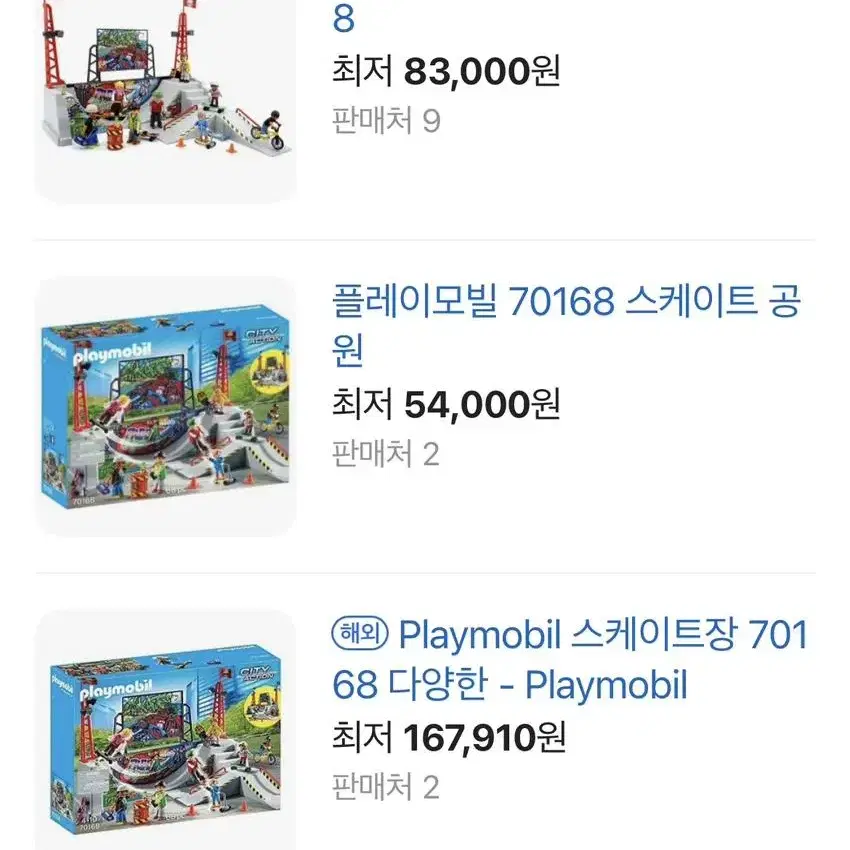Open the Playmobil 스케이트장 overseas product title
This screenshot has width=850, height=850.
coord(570,659)
